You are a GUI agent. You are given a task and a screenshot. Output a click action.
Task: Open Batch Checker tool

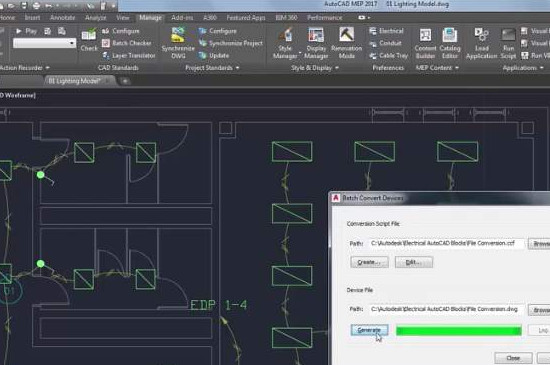[x=127, y=43]
